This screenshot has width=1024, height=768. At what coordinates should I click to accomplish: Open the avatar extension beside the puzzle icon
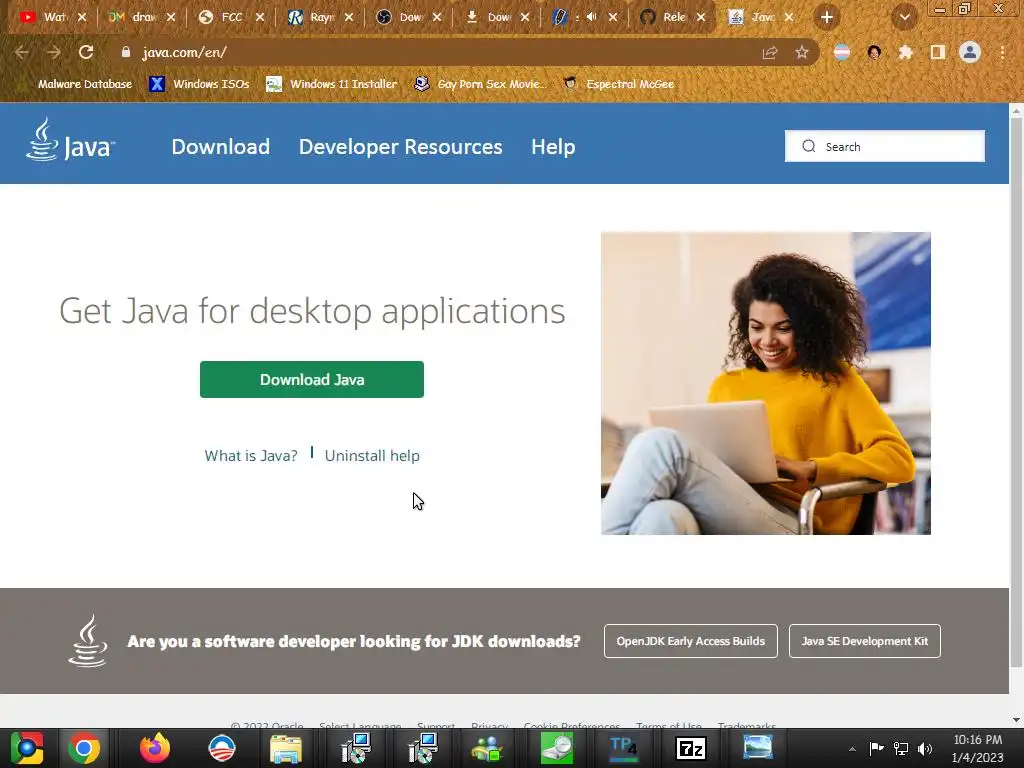[874, 52]
